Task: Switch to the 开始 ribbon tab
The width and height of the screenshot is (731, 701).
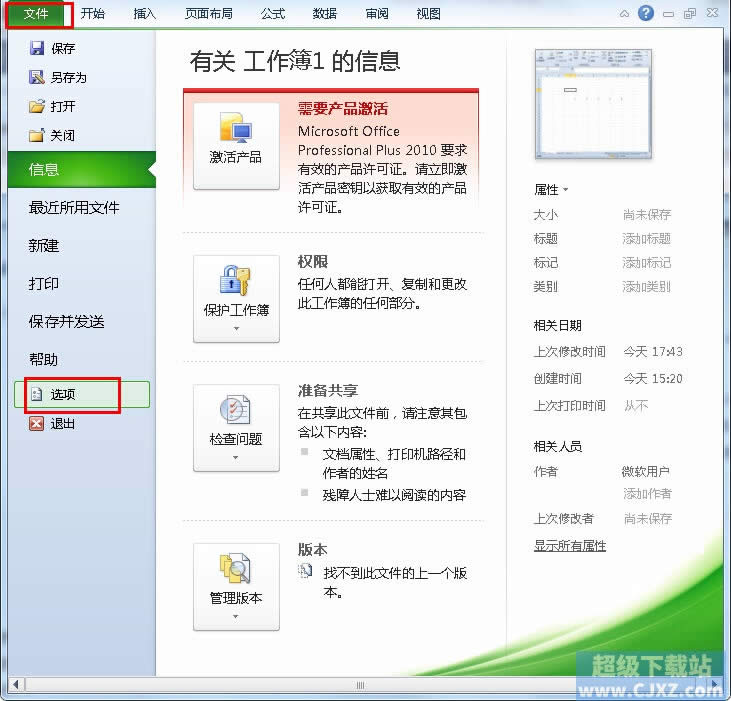Action: pos(92,14)
